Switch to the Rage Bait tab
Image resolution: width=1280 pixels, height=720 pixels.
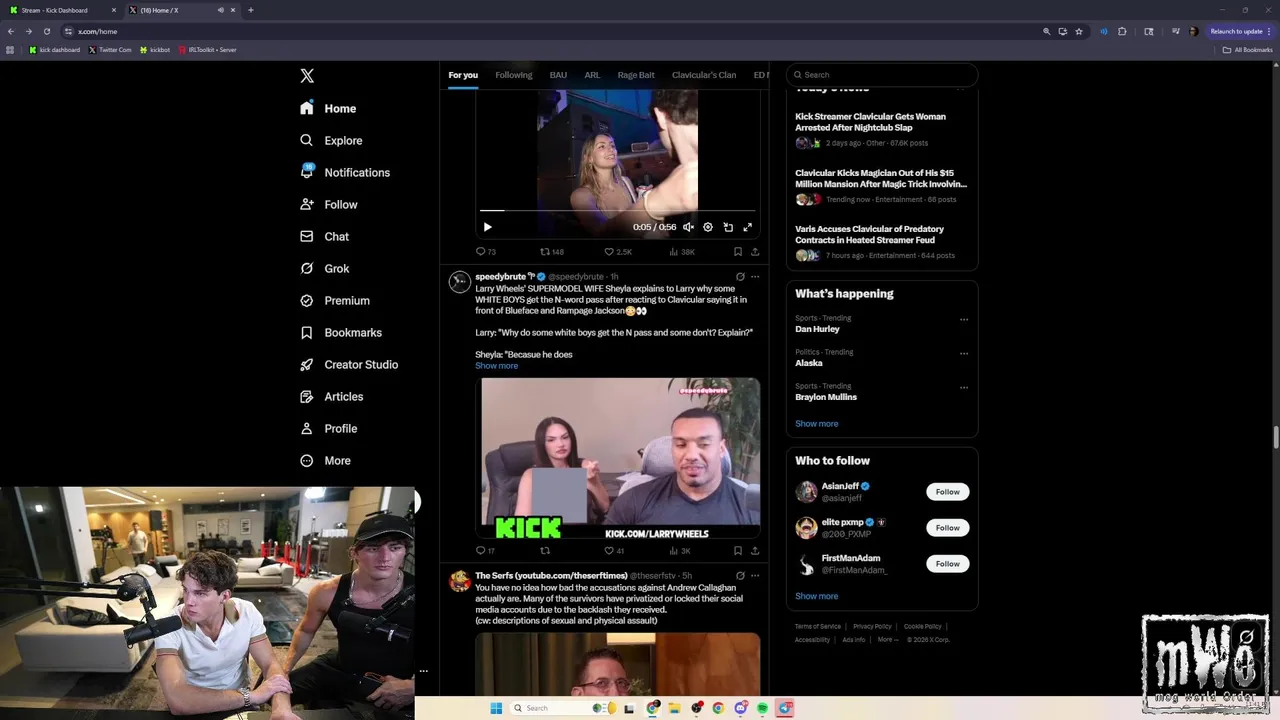pyautogui.click(x=636, y=75)
